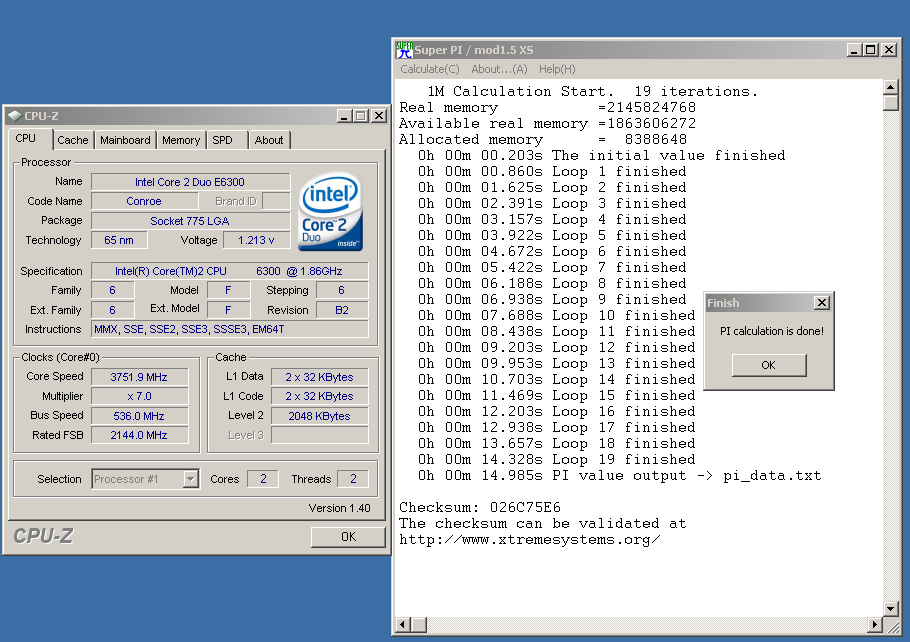
Task: Switch to the Memory tab in CPU-Z
Action: pos(181,140)
